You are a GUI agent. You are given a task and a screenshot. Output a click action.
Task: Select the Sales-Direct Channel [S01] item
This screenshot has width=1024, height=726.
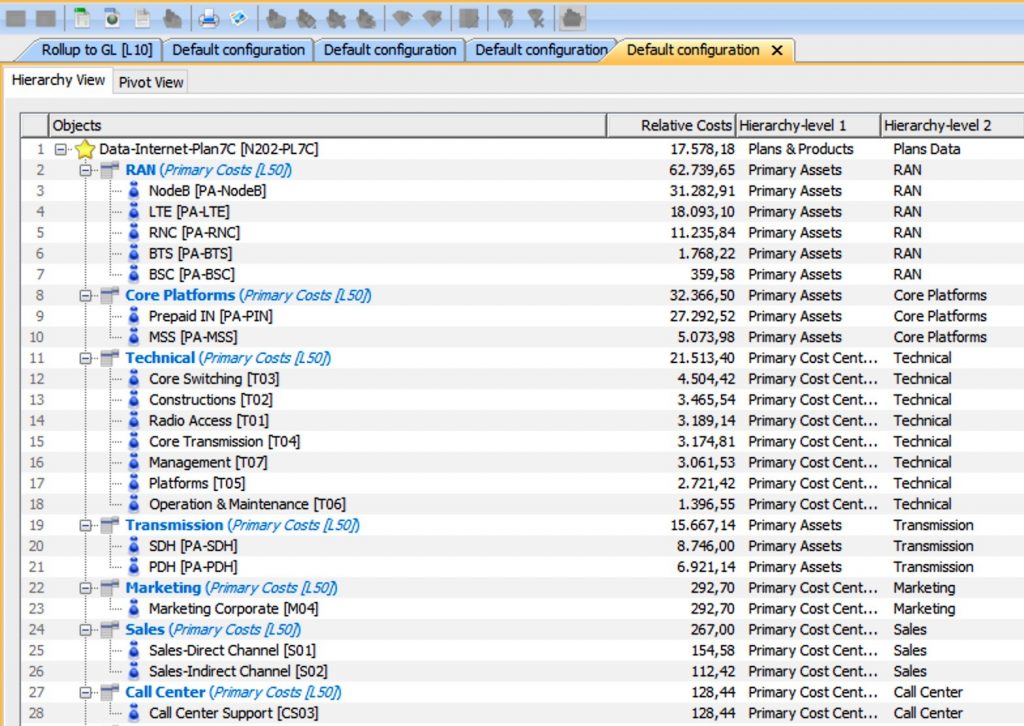pyautogui.click(x=234, y=650)
